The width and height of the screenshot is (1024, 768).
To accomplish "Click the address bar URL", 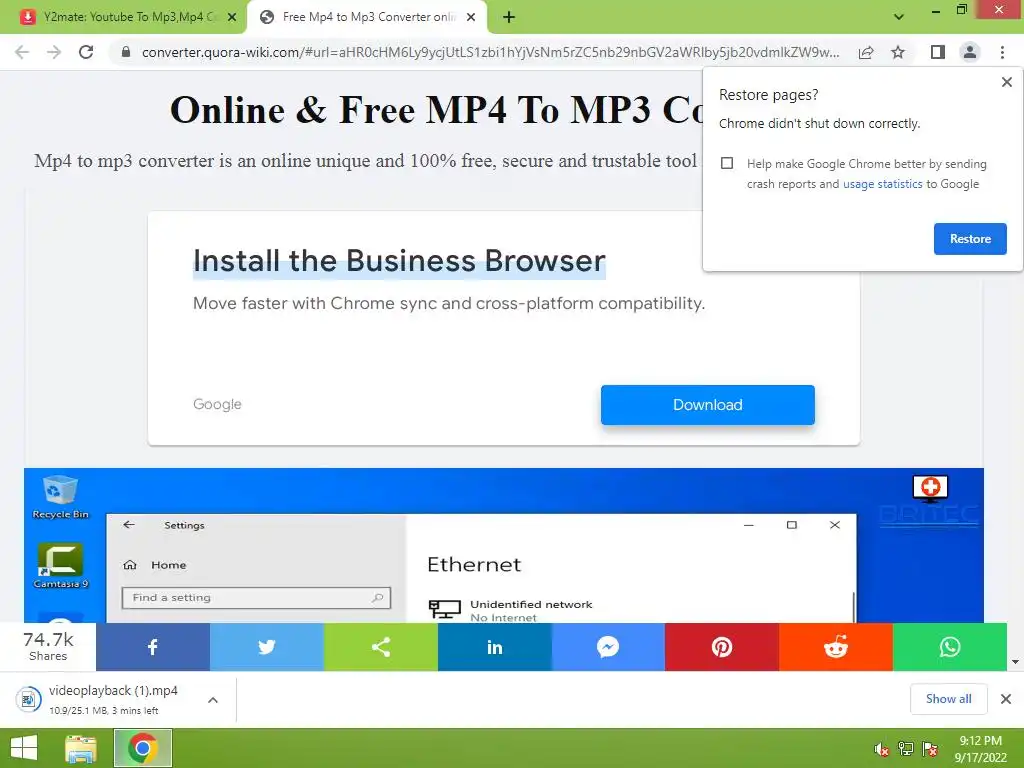I will pyautogui.click(x=490, y=52).
